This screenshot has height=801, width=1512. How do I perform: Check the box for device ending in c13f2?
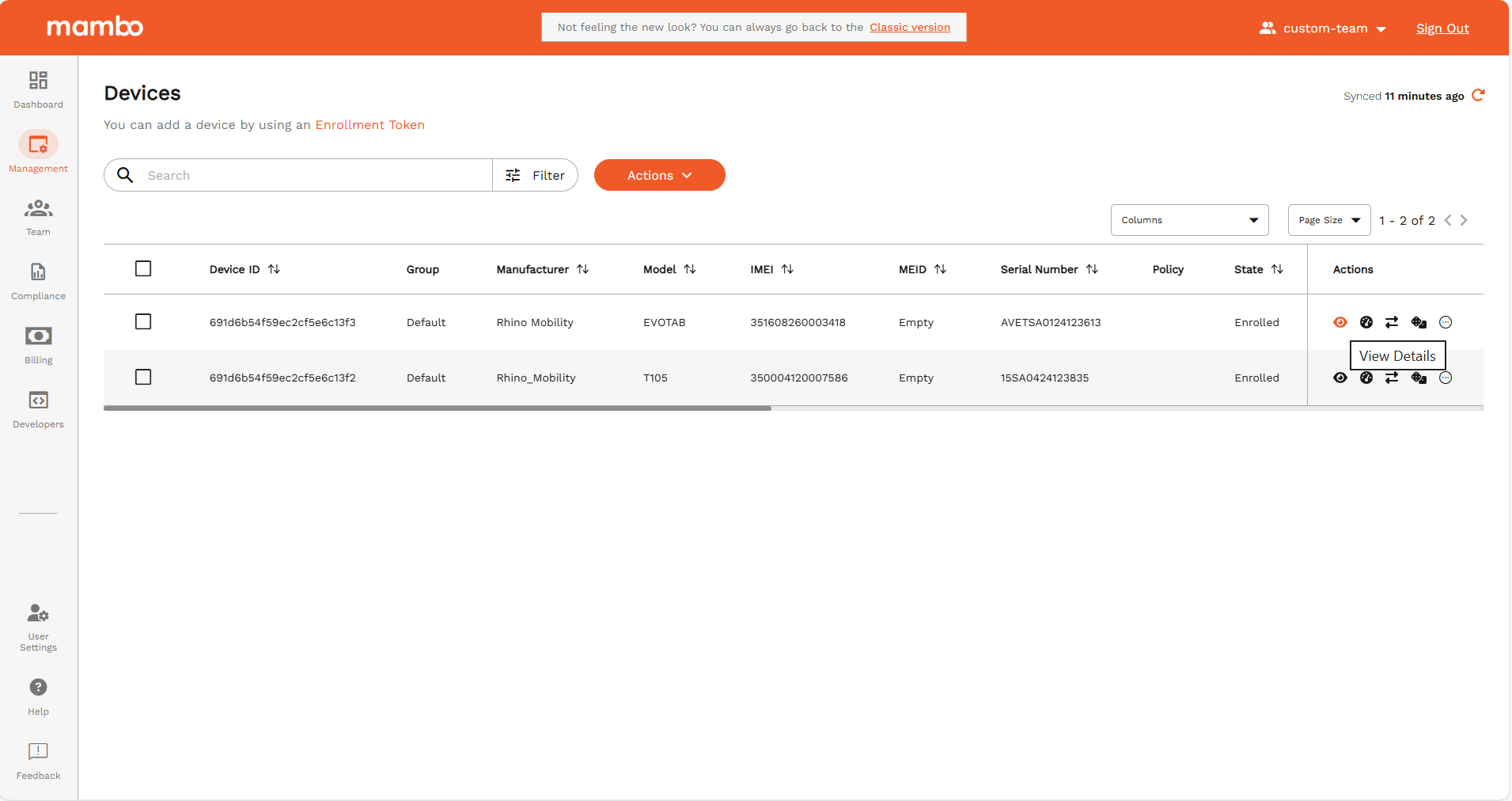[x=143, y=378]
